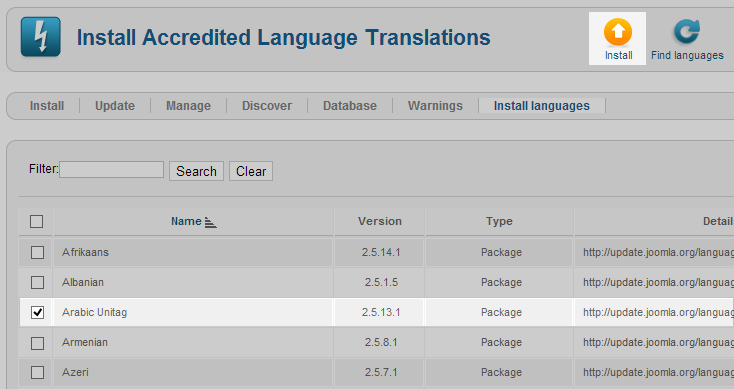734x389 pixels.
Task: Tick the Albanian language checkbox
Action: 37,282
